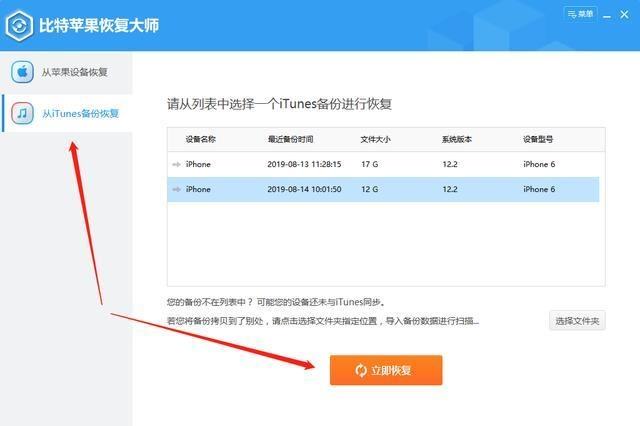640x426 pixels.
Task: Close the recovery app window
Action: (624, 15)
